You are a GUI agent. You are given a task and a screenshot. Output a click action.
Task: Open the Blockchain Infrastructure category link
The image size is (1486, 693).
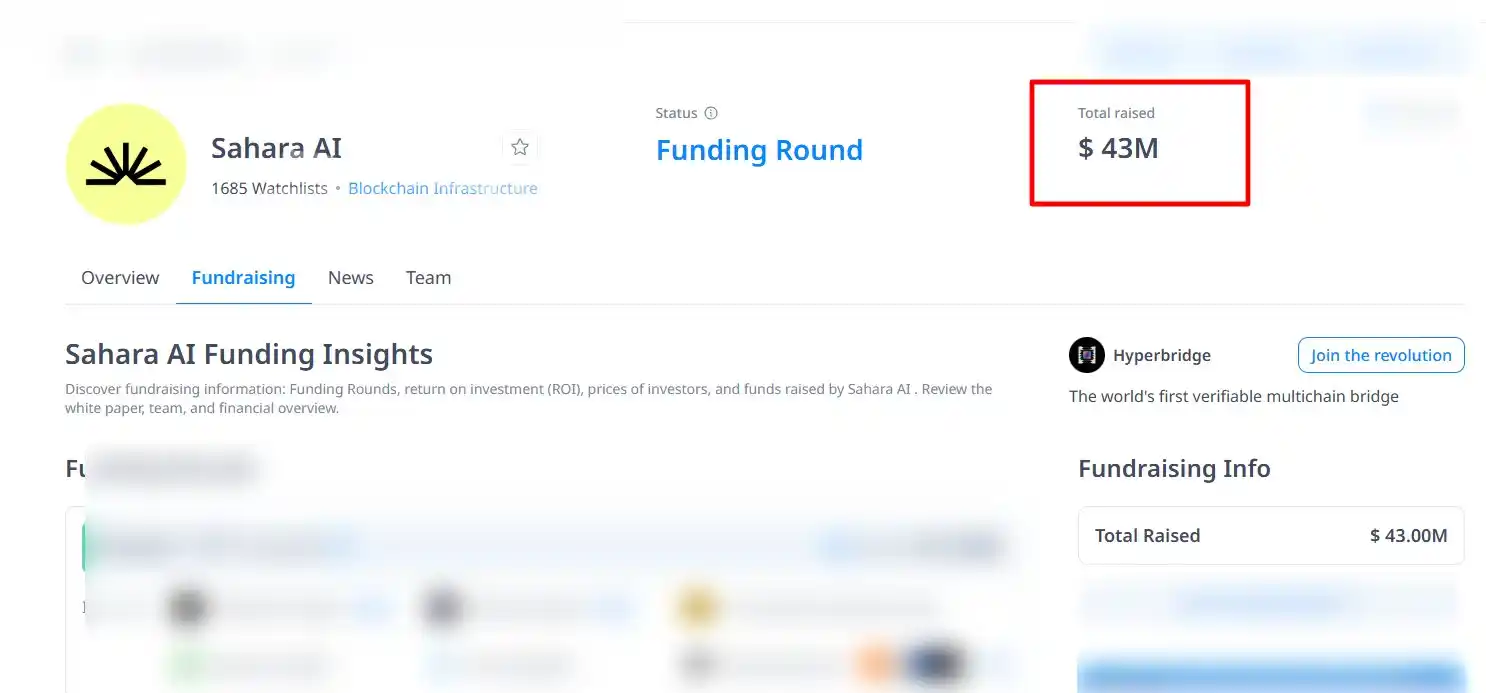click(x=442, y=188)
